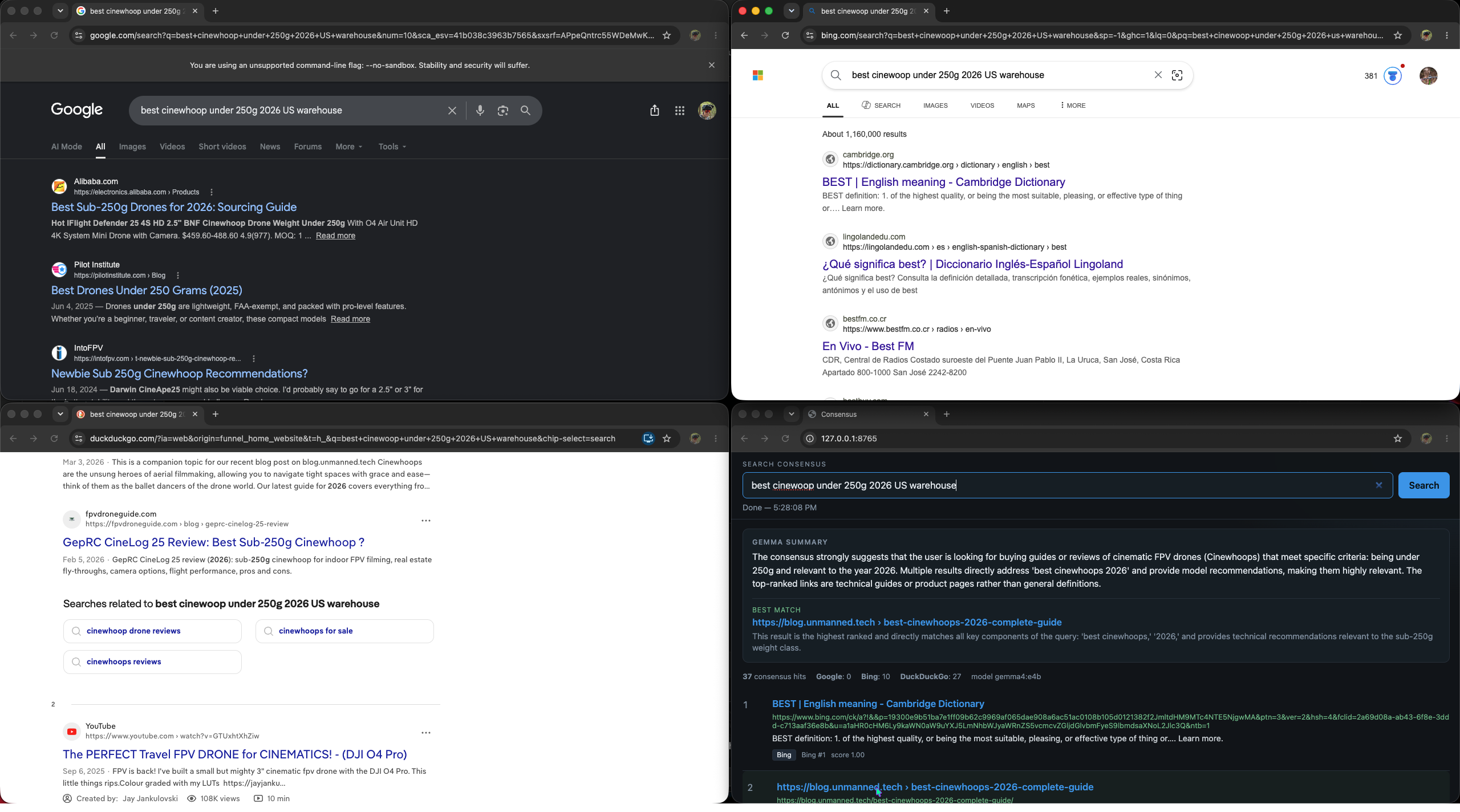Switch to Google Short videos tab
The width and height of the screenshot is (1460, 812).
(x=222, y=147)
